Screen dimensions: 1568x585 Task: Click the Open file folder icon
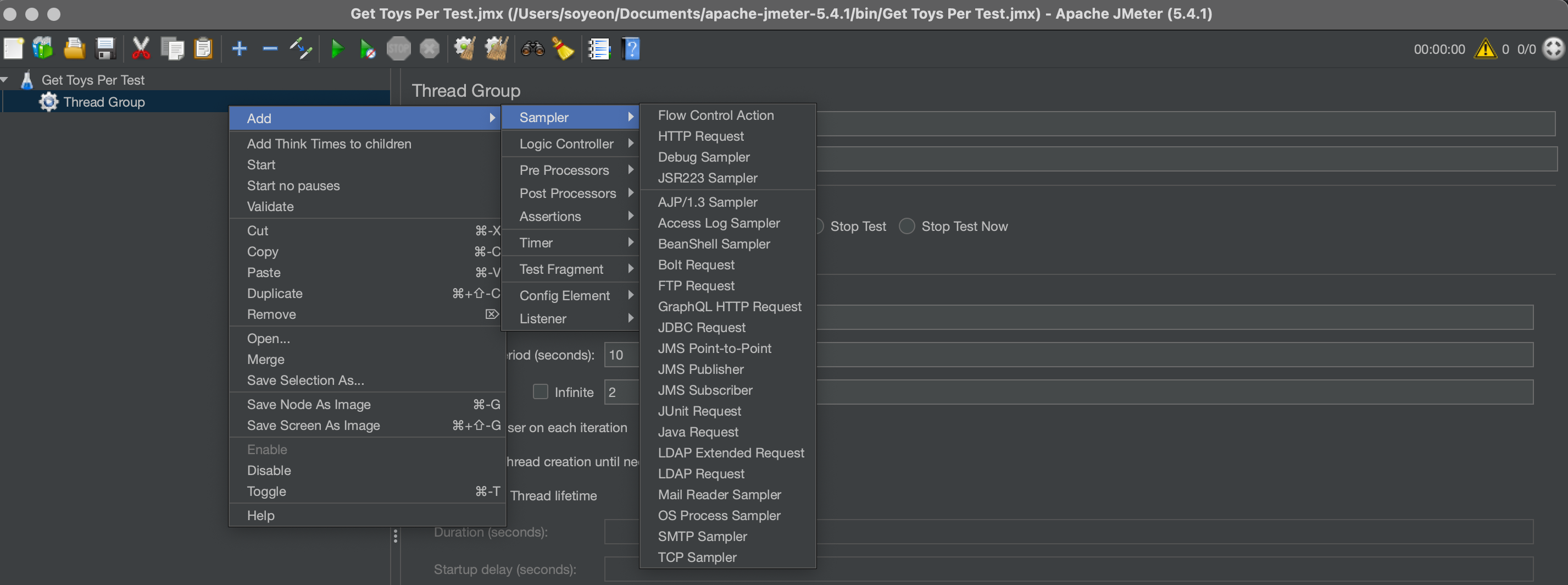pos(74,49)
